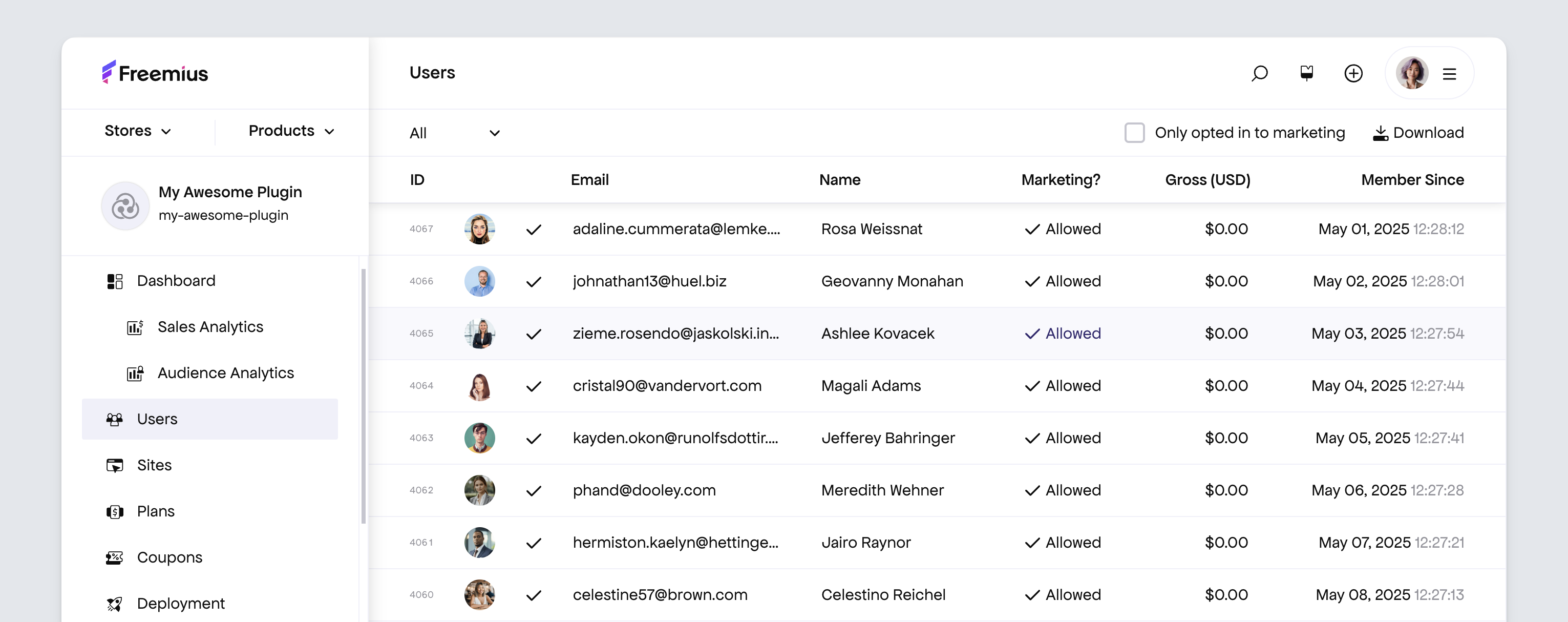
Task: Click the my-awesome-plugin slug text
Action: pyautogui.click(x=223, y=216)
